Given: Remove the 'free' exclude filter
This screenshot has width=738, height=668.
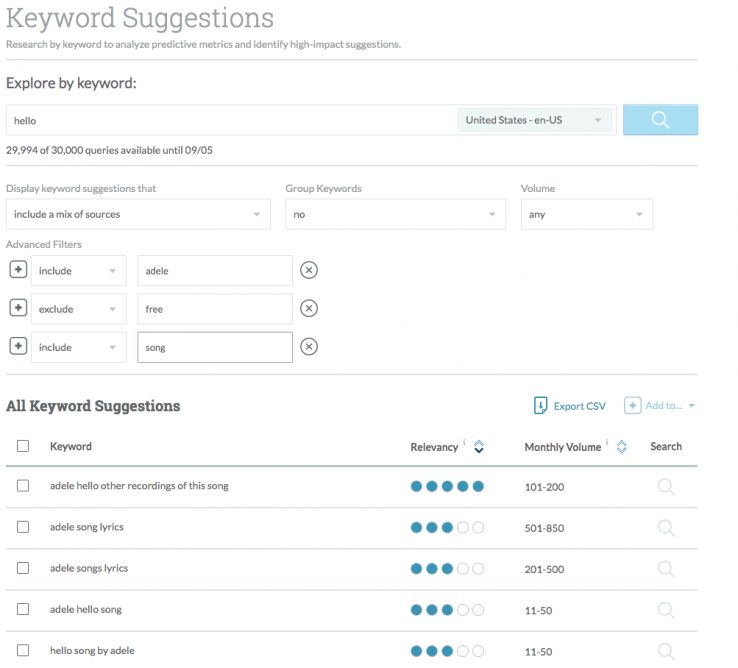Looking at the screenshot, I should [309, 309].
